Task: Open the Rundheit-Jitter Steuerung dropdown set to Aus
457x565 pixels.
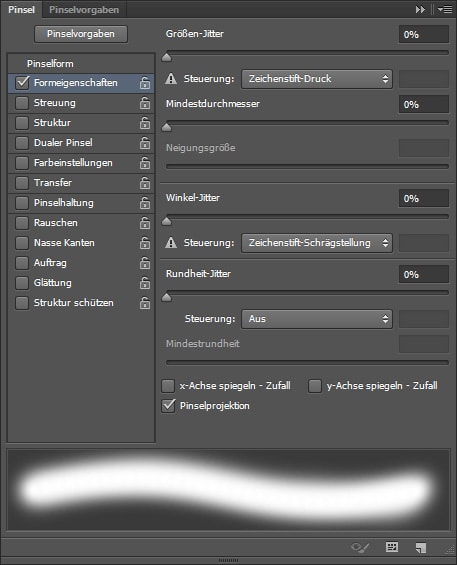Action: point(317,319)
